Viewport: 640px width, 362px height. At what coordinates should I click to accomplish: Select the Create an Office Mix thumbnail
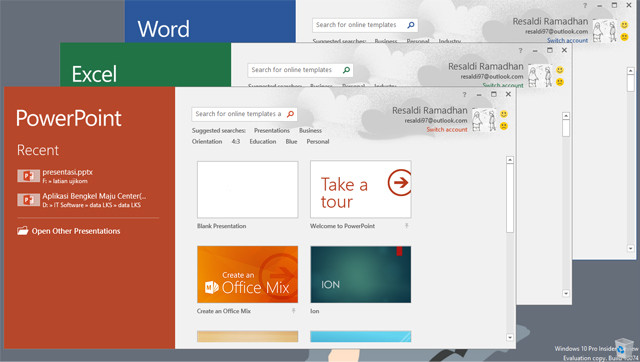tap(247, 274)
